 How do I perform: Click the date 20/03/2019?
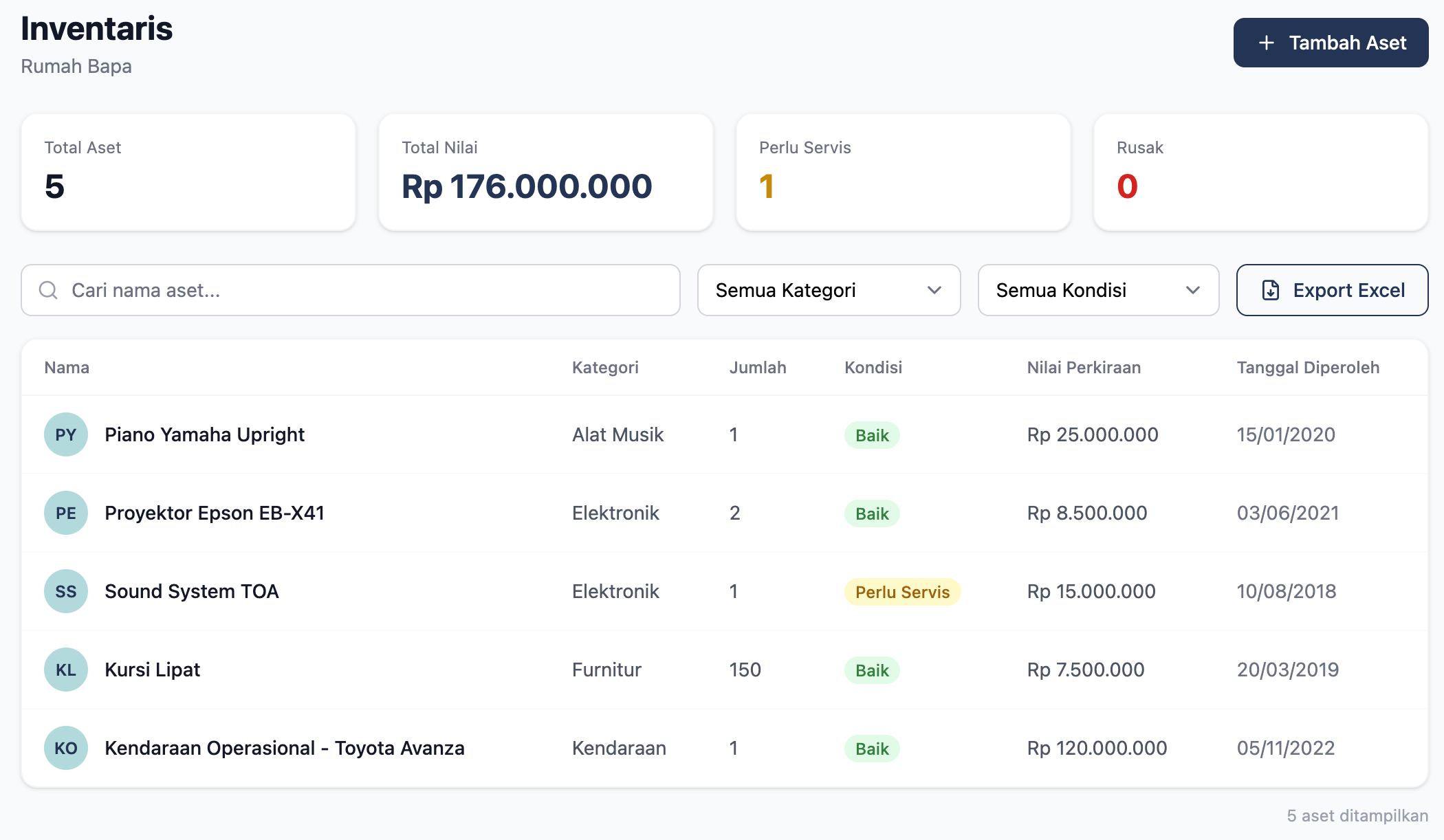click(x=1288, y=670)
